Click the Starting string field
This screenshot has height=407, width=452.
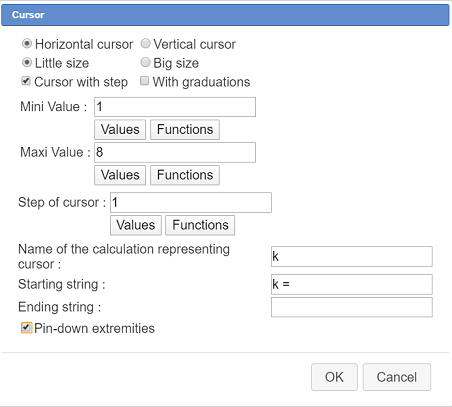point(352,284)
